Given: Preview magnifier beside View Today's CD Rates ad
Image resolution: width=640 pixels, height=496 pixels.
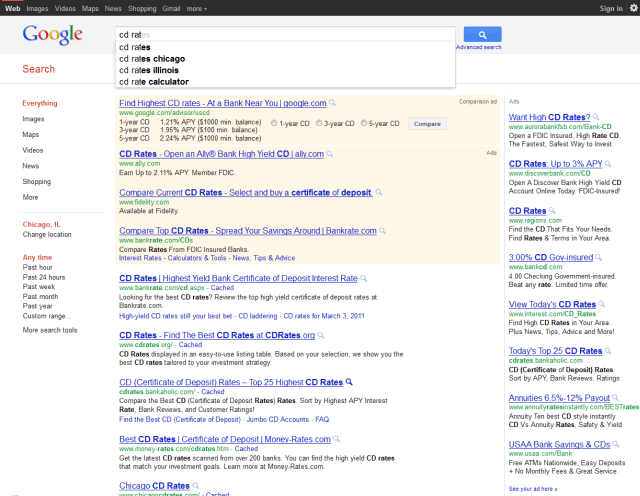Looking at the screenshot, I should pos(602,304).
